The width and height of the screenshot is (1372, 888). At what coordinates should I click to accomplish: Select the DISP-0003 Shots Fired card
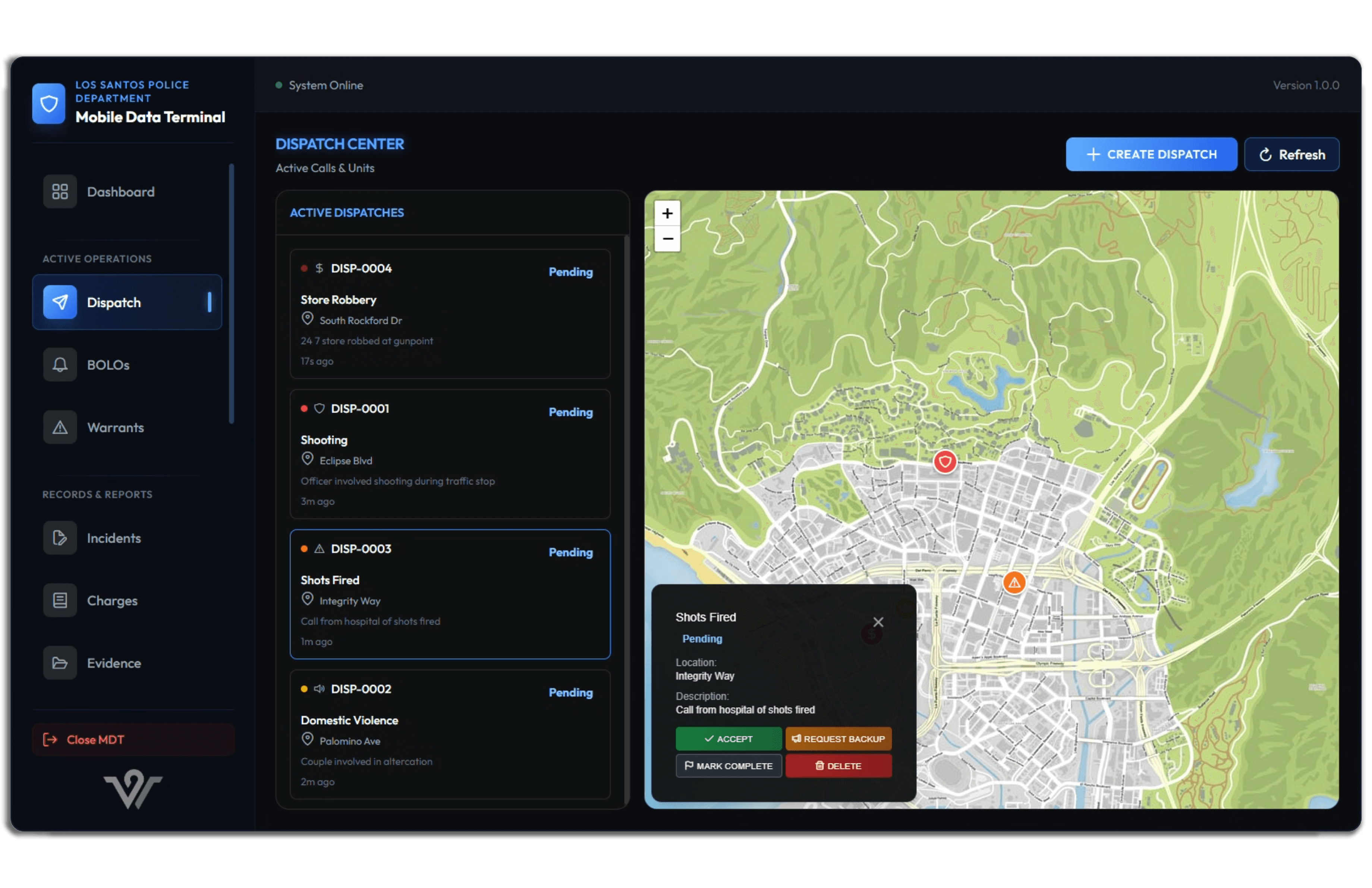coord(450,594)
